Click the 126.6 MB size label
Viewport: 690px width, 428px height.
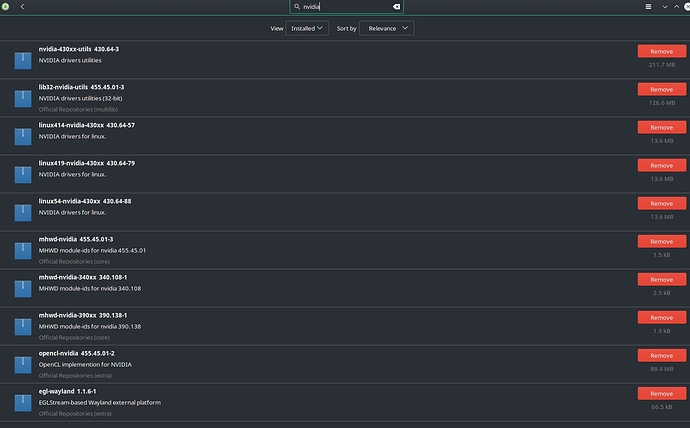662,103
